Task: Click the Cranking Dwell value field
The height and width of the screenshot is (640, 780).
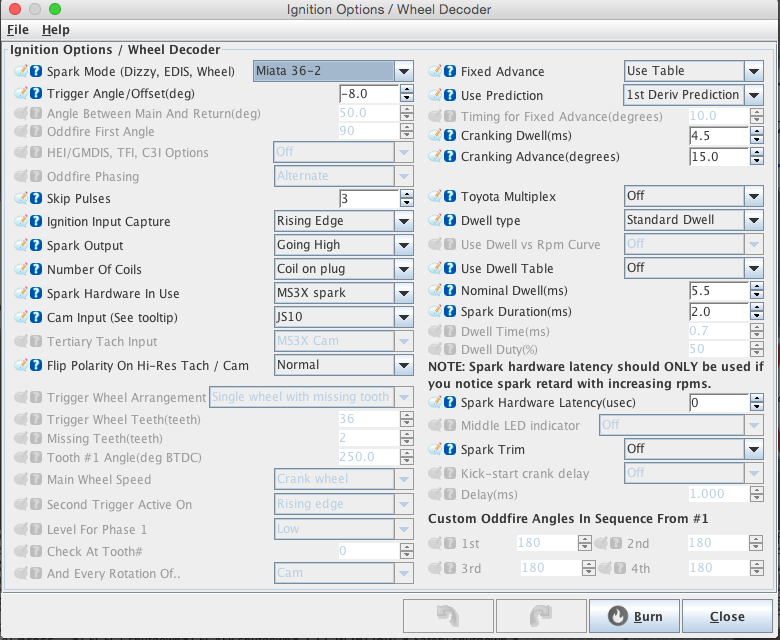Action: [x=719, y=135]
